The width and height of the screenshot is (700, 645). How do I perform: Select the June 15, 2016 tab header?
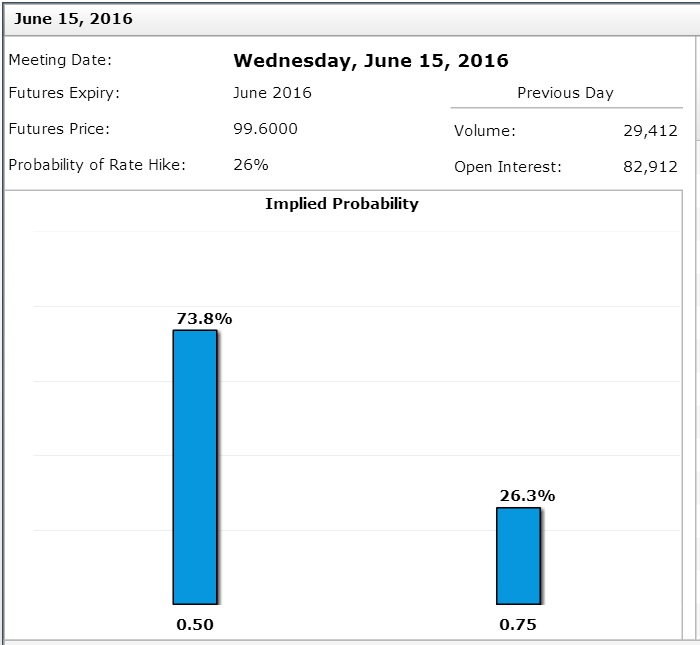click(x=72, y=19)
